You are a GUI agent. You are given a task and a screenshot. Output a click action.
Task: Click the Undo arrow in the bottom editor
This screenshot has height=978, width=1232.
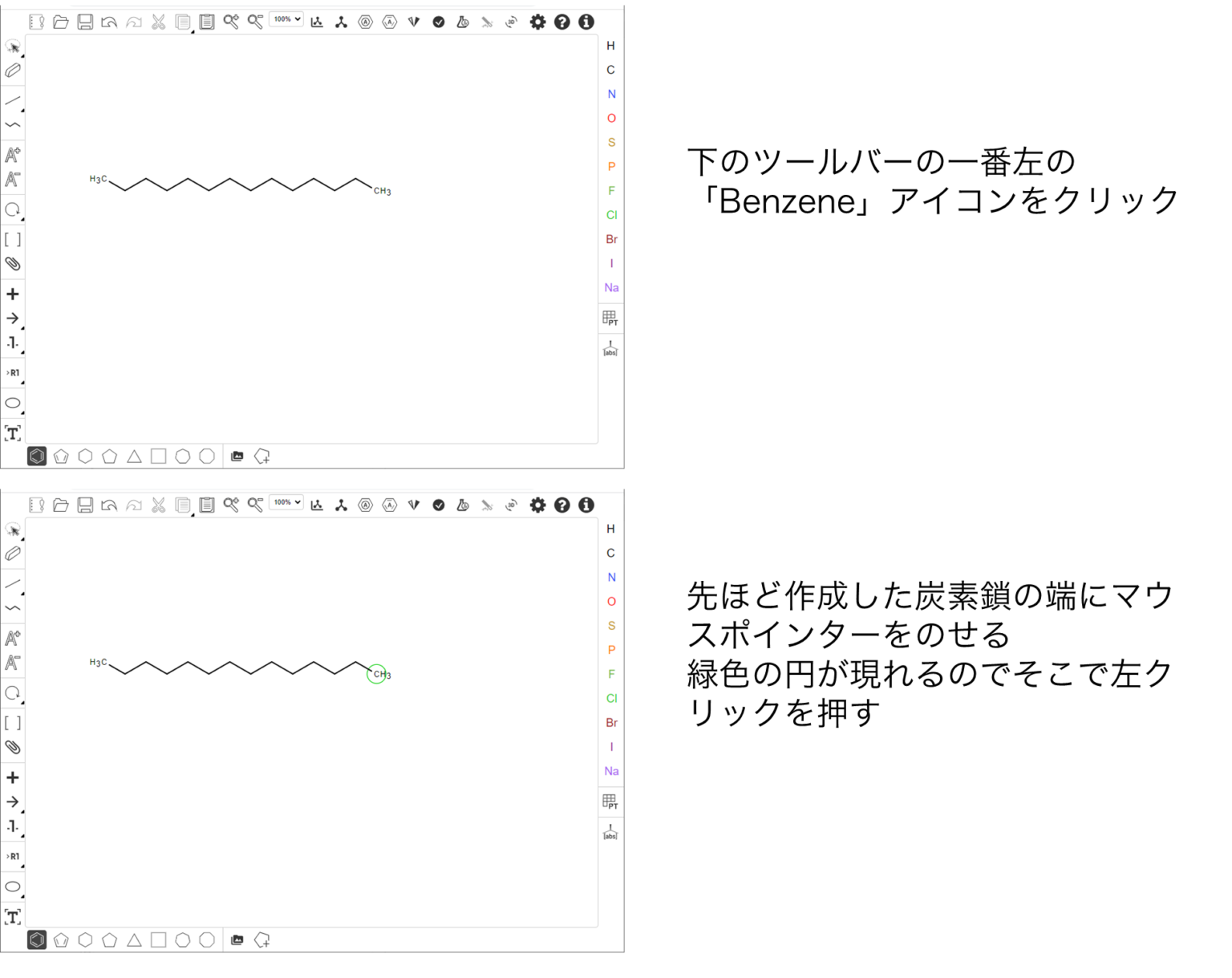click(x=109, y=505)
